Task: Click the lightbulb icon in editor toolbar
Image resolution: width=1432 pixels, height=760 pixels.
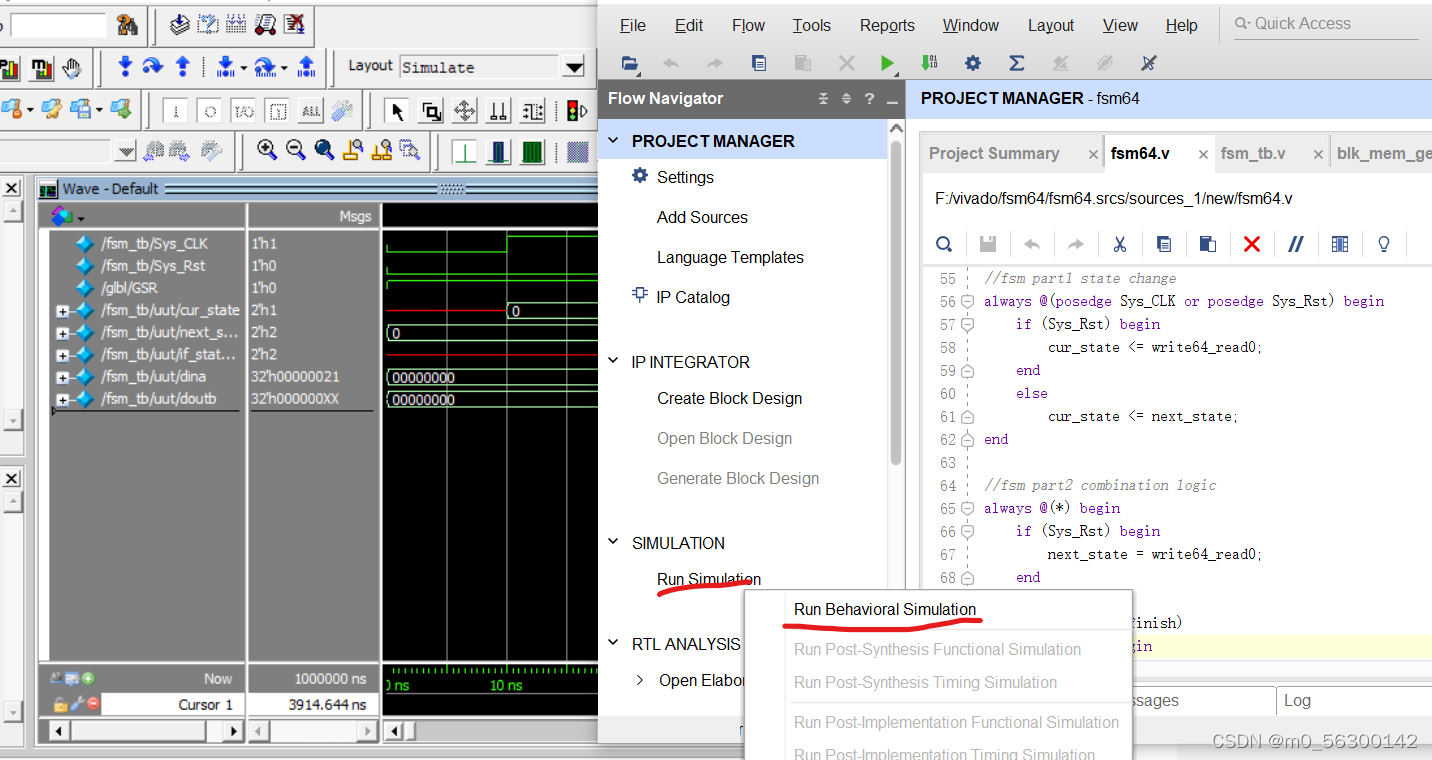Action: [x=1384, y=244]
